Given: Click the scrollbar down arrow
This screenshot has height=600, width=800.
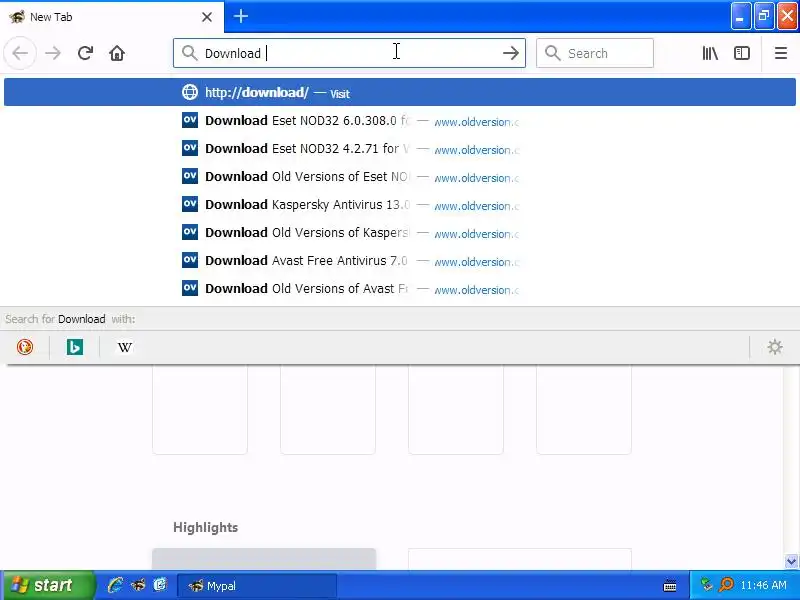Looking at the screenshot, I should click(x=791, y=561).
